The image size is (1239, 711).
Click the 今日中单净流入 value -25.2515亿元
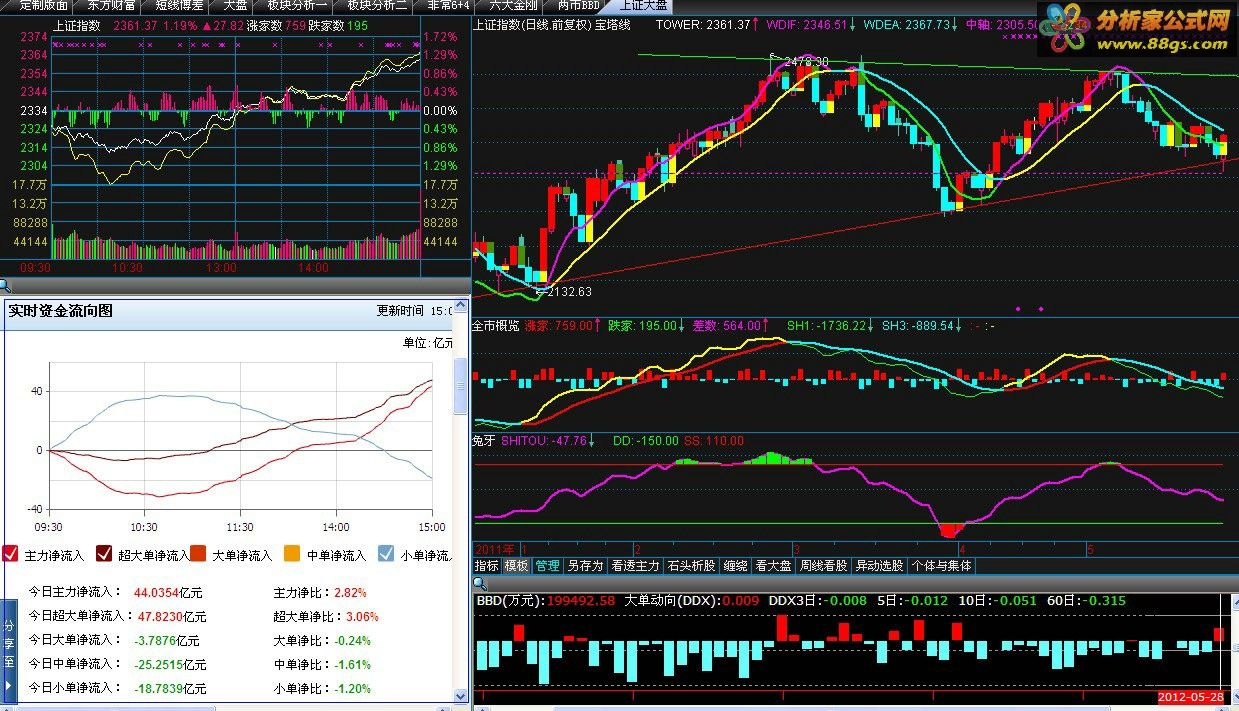170,665
